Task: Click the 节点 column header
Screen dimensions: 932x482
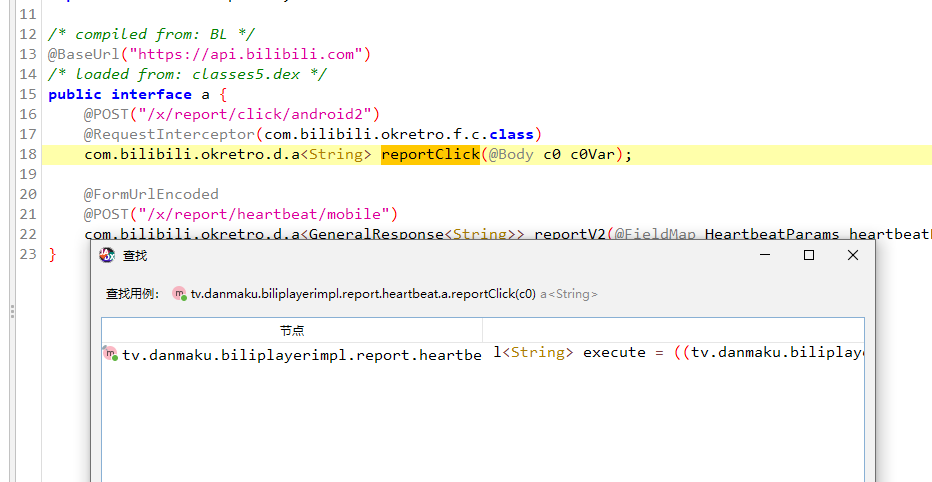Action: [x=292, y=330]
